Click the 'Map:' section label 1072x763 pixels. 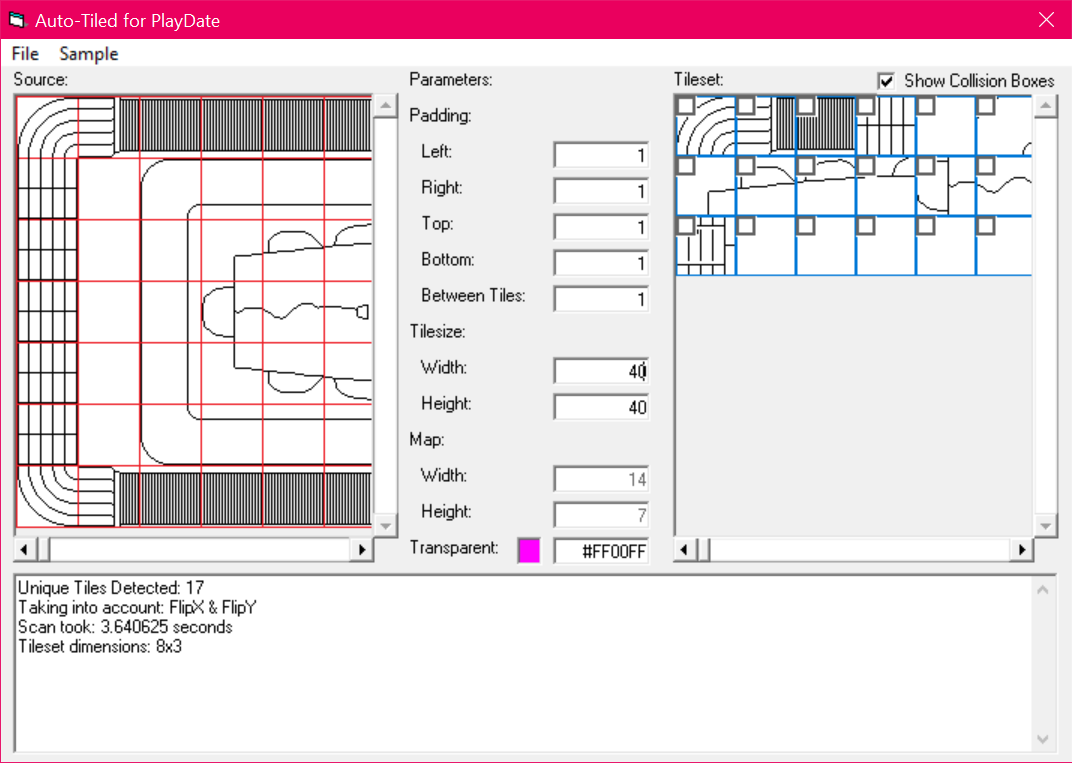(x=427, y=440)
